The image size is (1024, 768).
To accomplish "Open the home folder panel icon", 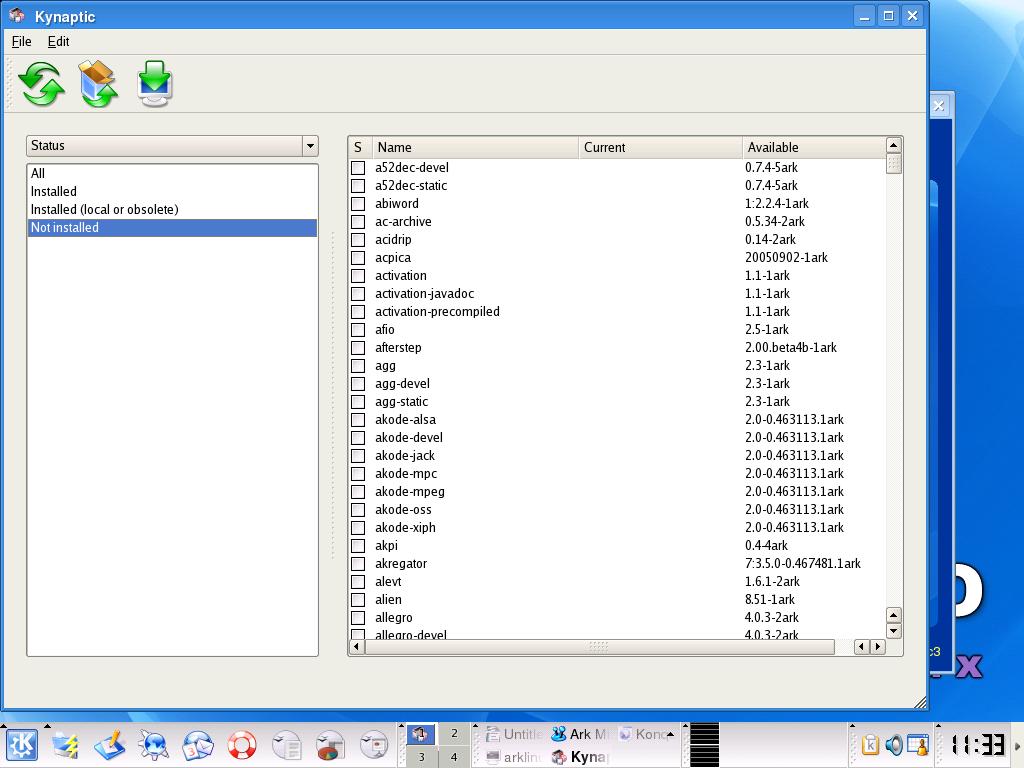I will point(65,744).
